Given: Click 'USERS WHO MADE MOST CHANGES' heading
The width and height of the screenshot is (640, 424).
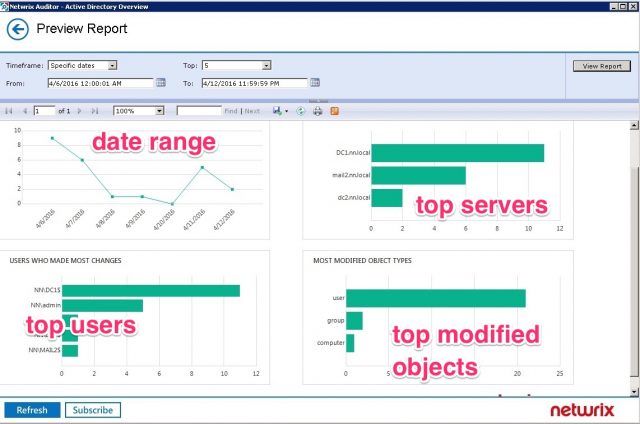Looking at the screenshot, I should tap(65, 260).
